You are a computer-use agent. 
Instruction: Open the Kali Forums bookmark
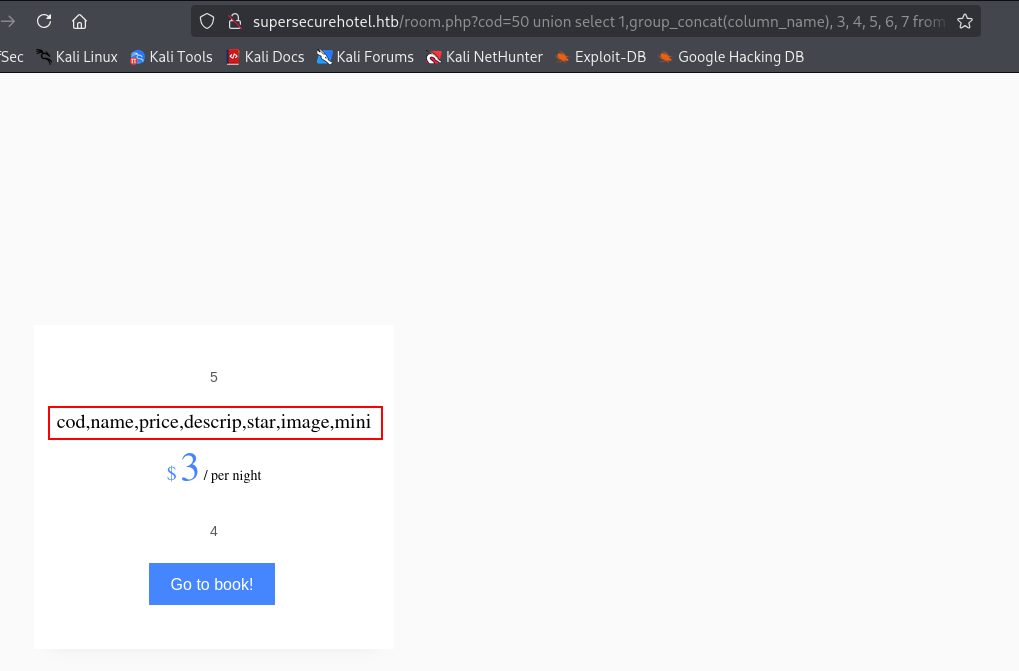(365, 57)
